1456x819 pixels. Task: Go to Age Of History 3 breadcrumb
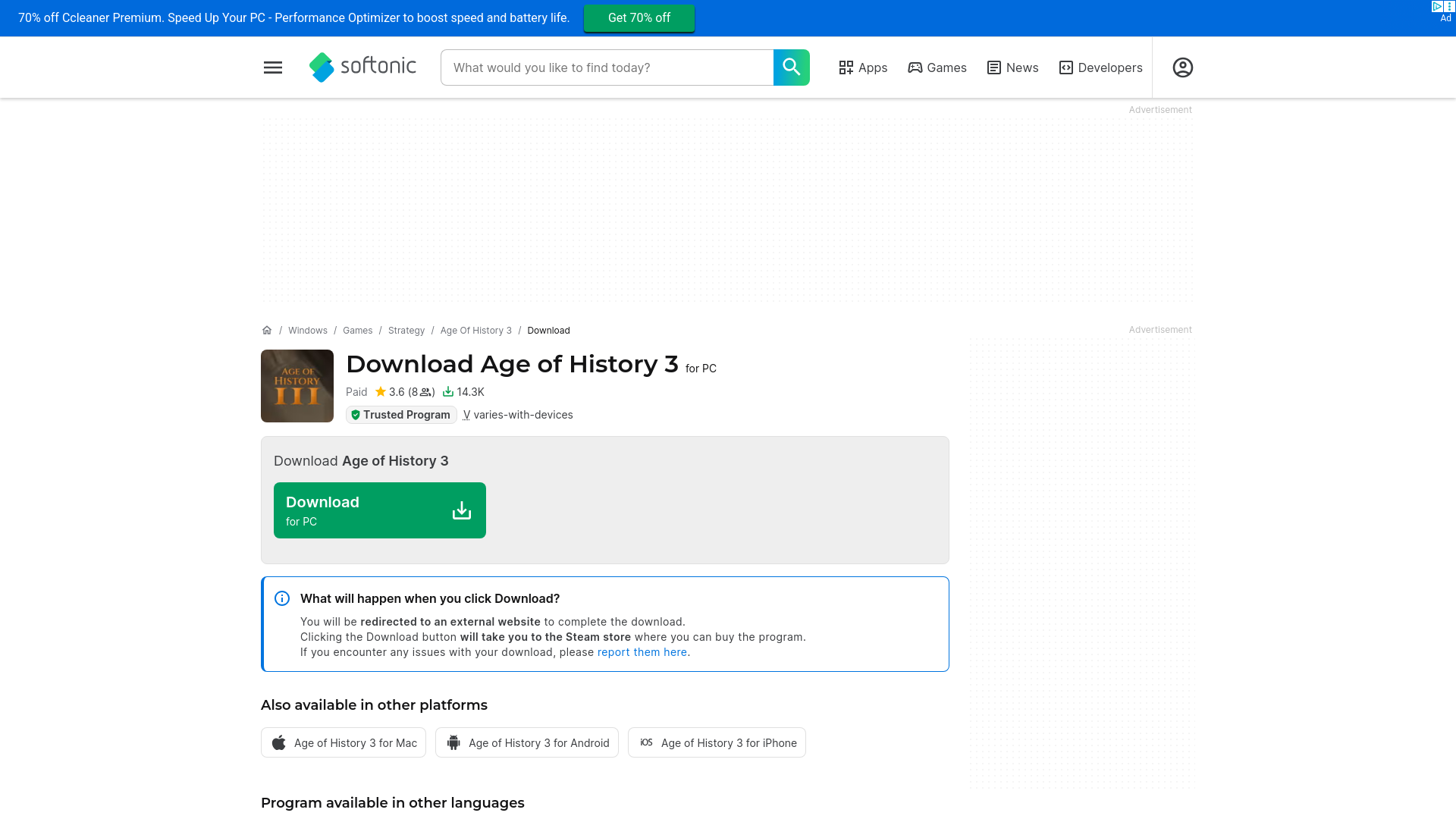tap(476, 331)
